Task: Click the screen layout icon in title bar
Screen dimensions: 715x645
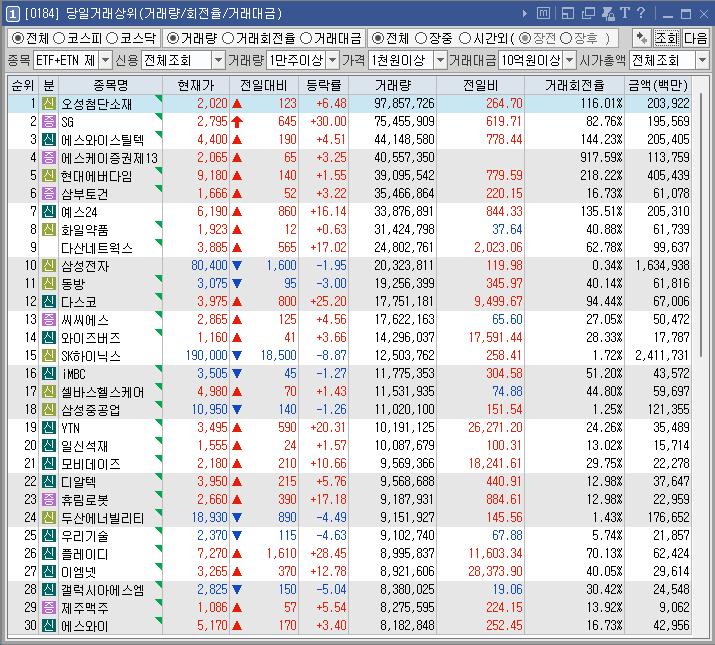Action: pos(568,14)
